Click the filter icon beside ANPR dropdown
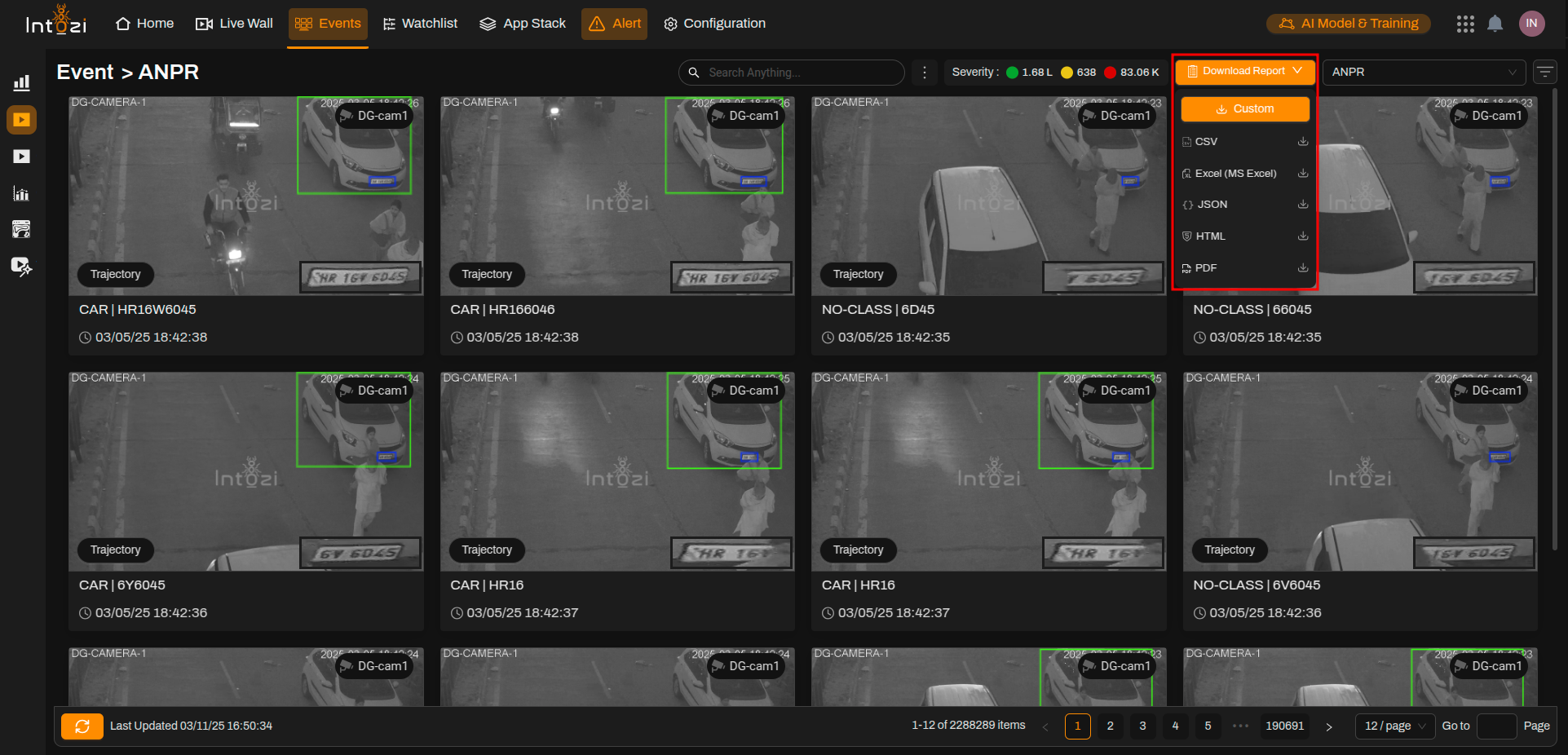Viewport: 1568px width, 755px height. coord(1544,72)
